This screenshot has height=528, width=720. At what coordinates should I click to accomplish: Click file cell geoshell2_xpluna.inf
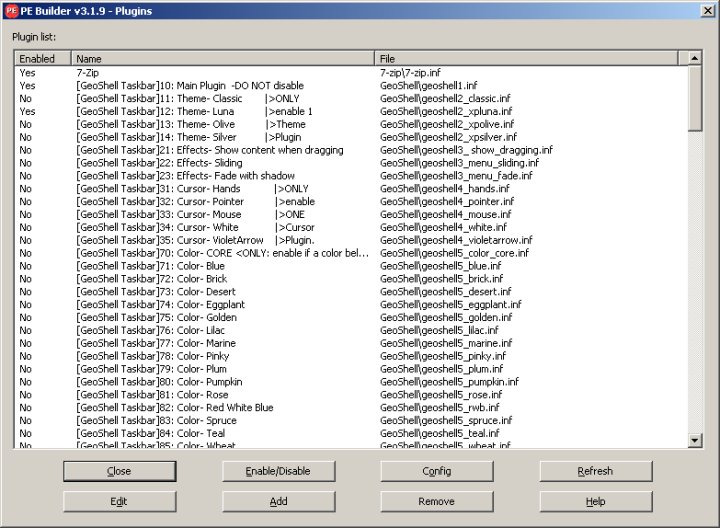[446, 111]
